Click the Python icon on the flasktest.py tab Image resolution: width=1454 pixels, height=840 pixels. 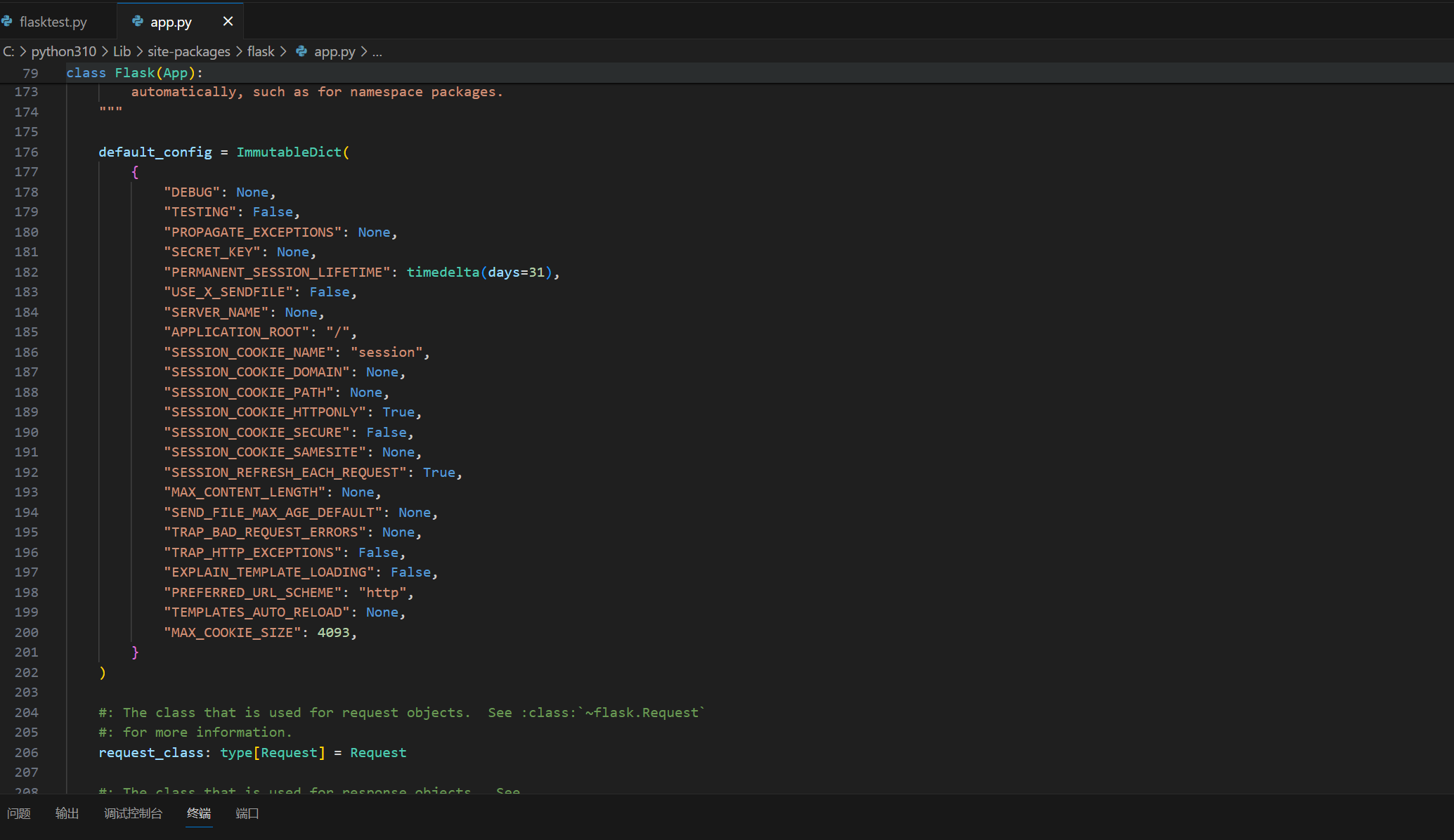point(7,22)
